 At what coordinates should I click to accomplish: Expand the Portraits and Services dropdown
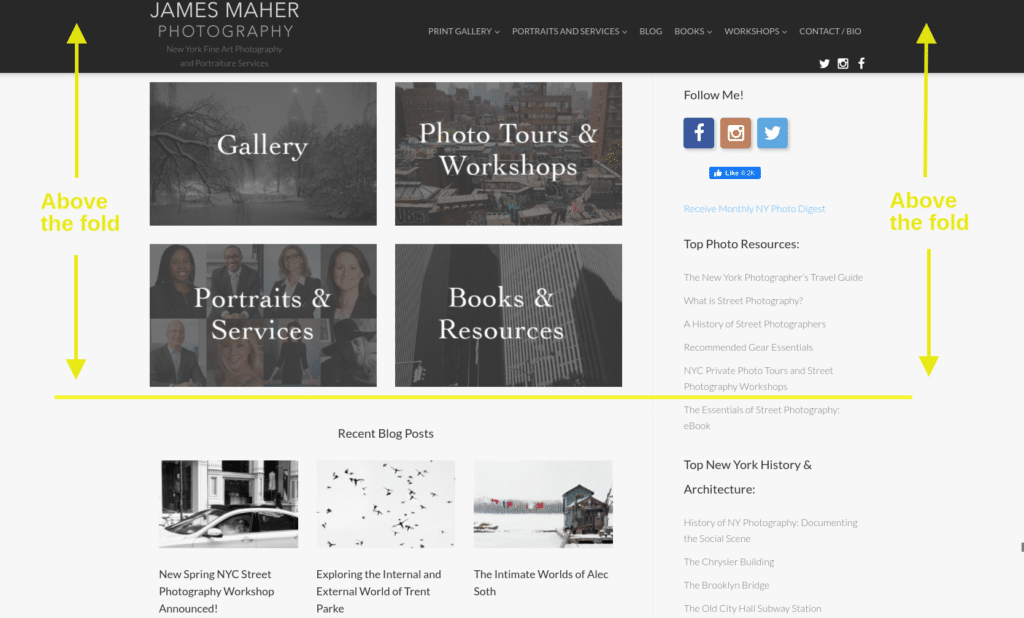tap(569, 31)
